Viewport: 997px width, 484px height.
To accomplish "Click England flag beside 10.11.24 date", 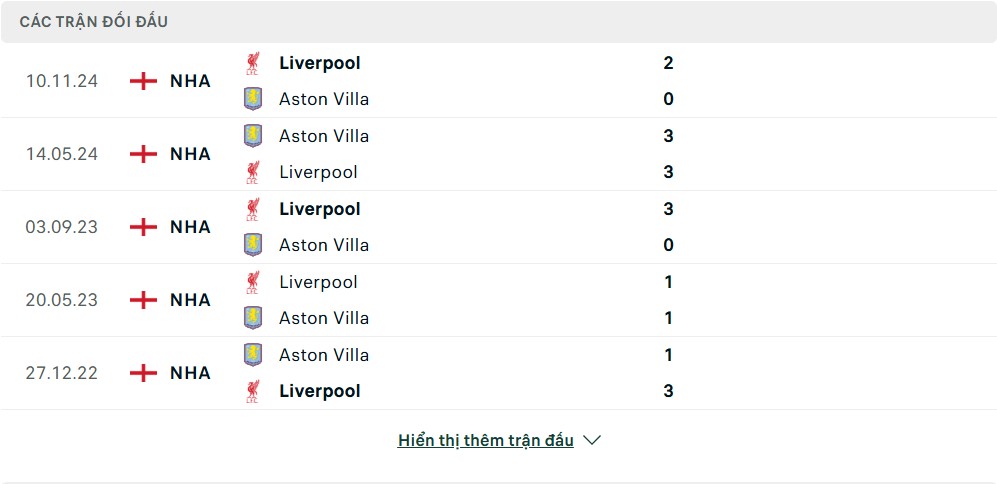I will point(144,81).
